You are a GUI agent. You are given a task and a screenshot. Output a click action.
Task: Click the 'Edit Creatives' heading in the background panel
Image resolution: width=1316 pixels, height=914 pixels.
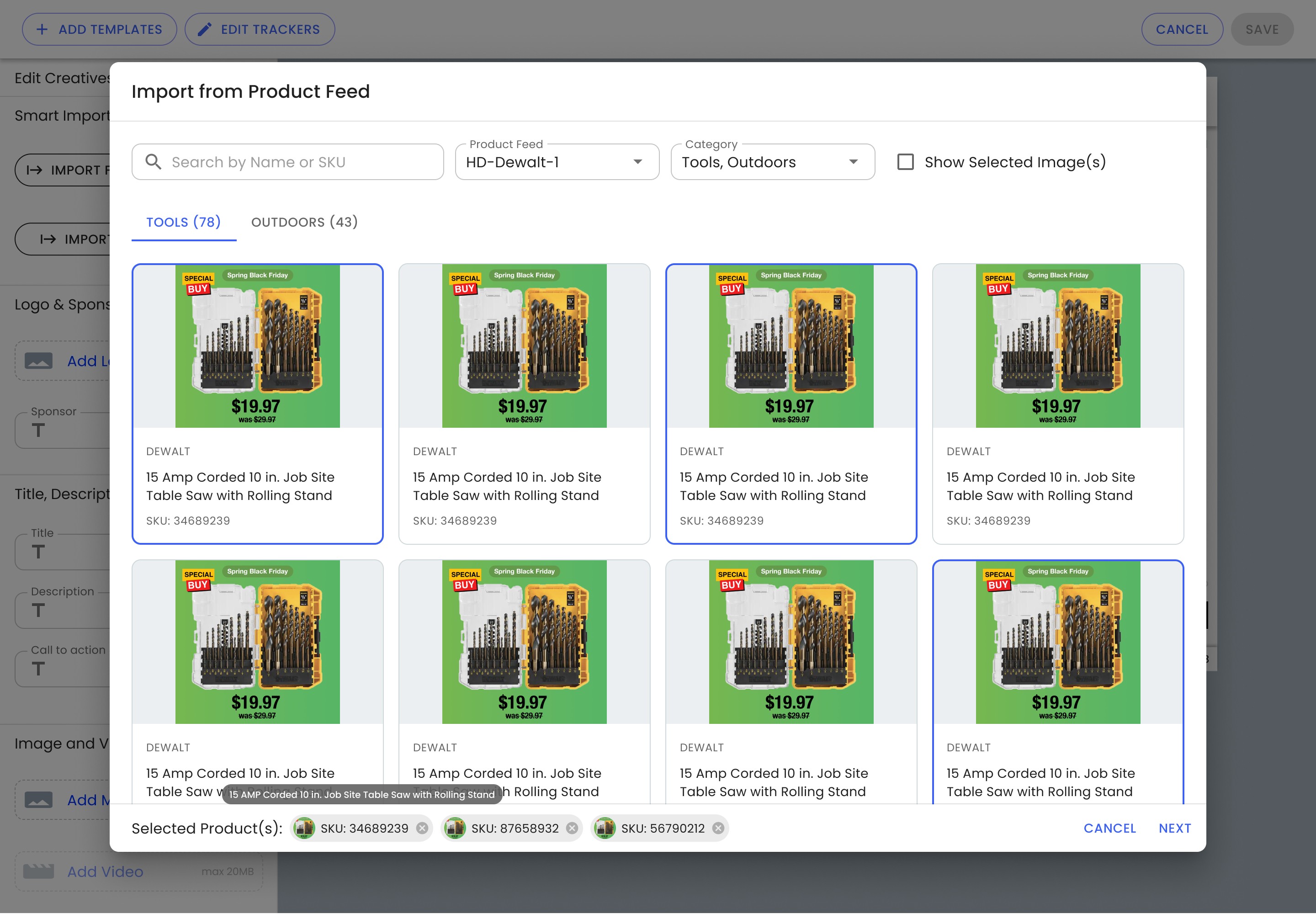coord(63,78)
